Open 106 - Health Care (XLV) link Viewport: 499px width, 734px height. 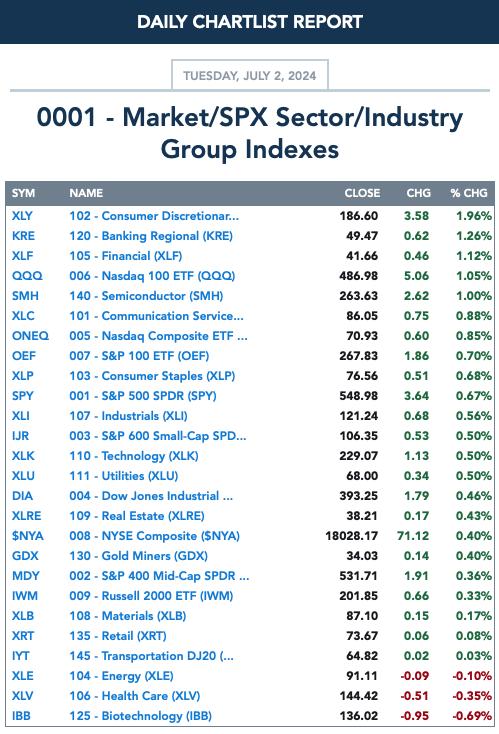[x=135, y=696]
